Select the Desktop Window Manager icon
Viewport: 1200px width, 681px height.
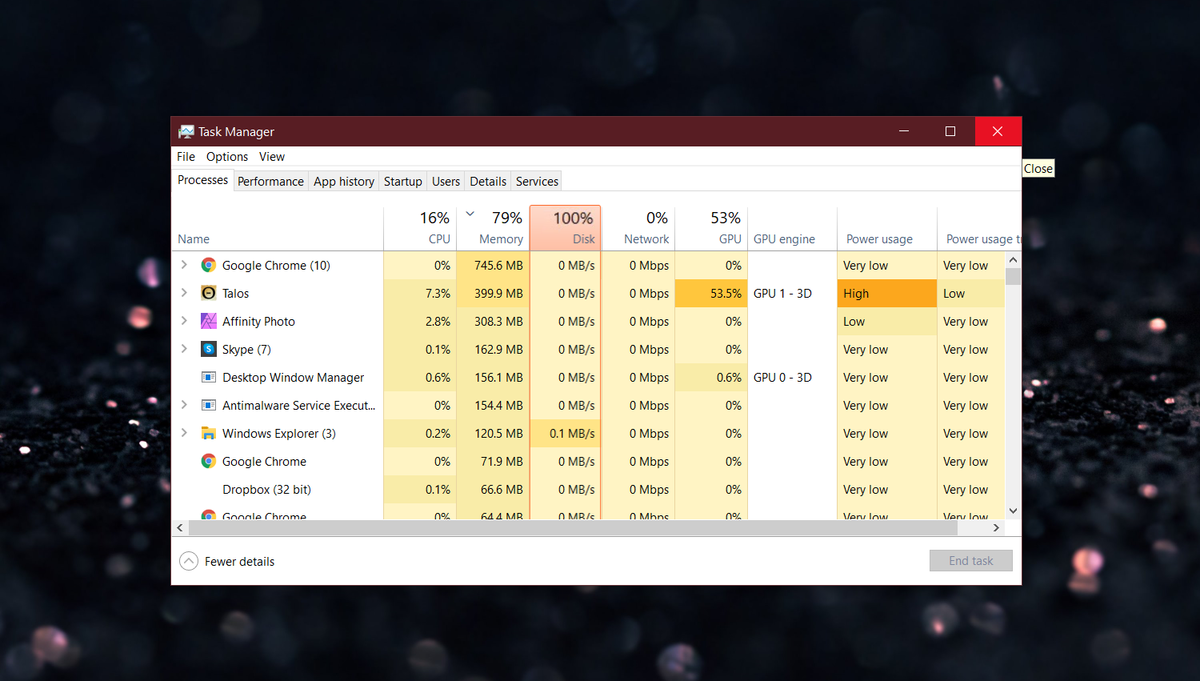pos(208,377)
